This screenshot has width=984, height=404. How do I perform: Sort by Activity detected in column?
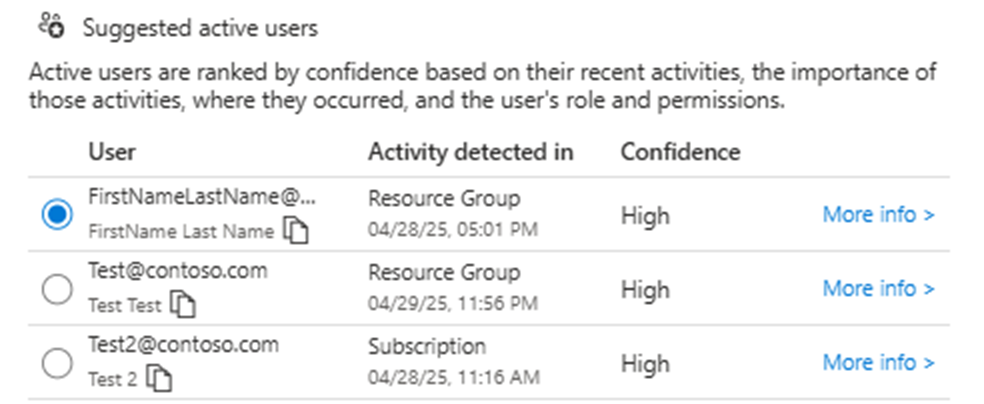(x=471, y=152)
